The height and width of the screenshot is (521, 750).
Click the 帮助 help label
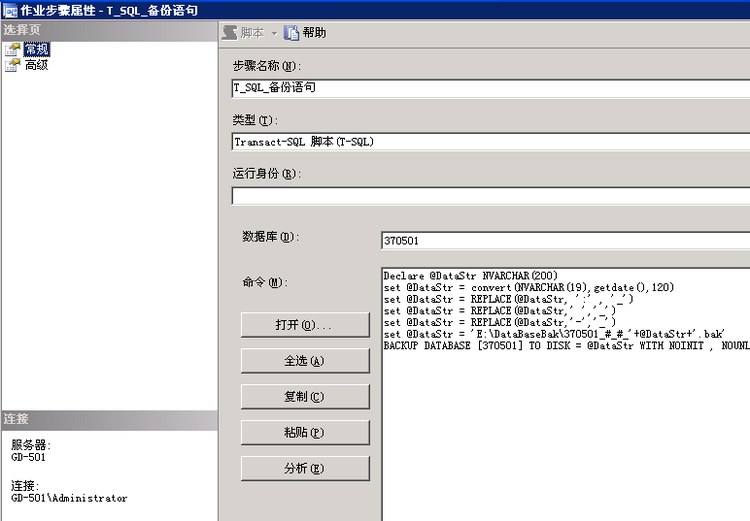[314, 33]
